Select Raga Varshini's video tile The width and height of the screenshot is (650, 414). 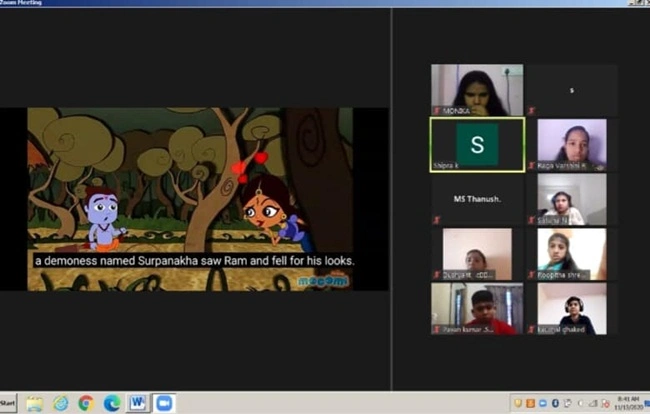click(572, 145)
